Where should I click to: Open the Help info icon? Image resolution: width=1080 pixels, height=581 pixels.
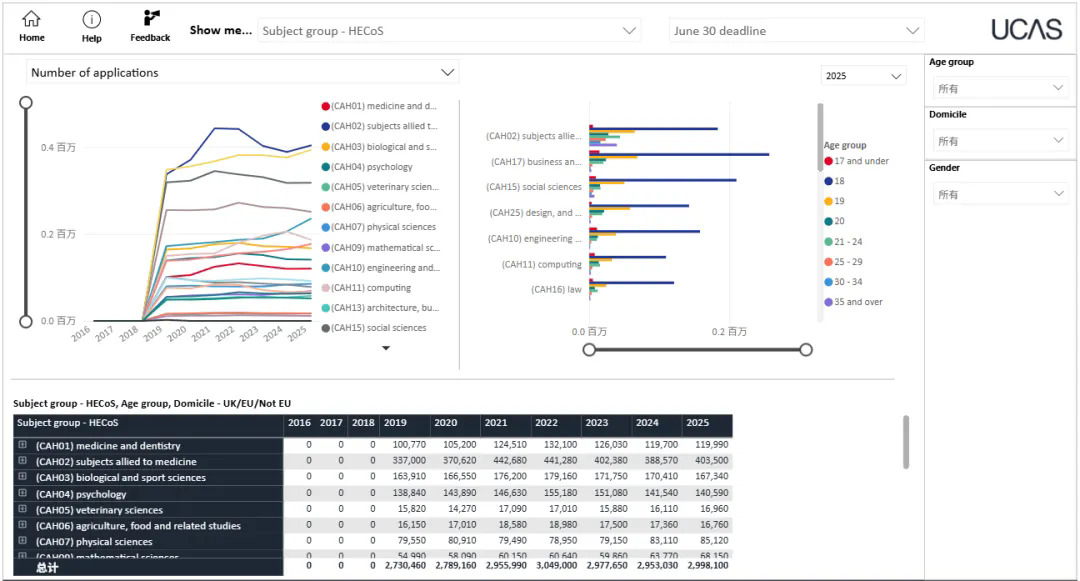(x=92, y=20)
